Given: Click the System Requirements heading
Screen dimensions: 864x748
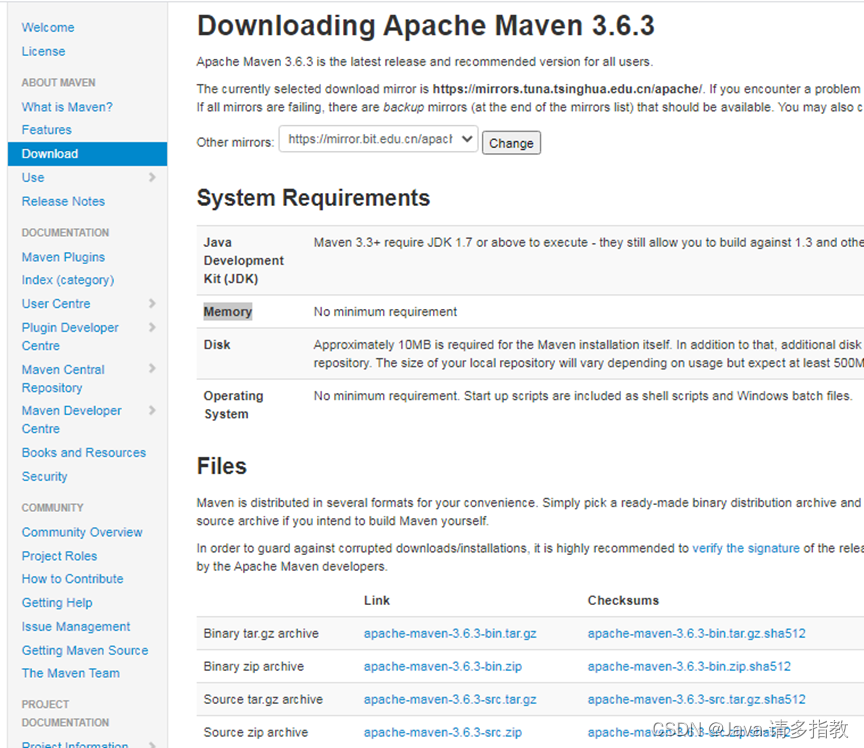Looking at the screenshot, I should [313, 198].
